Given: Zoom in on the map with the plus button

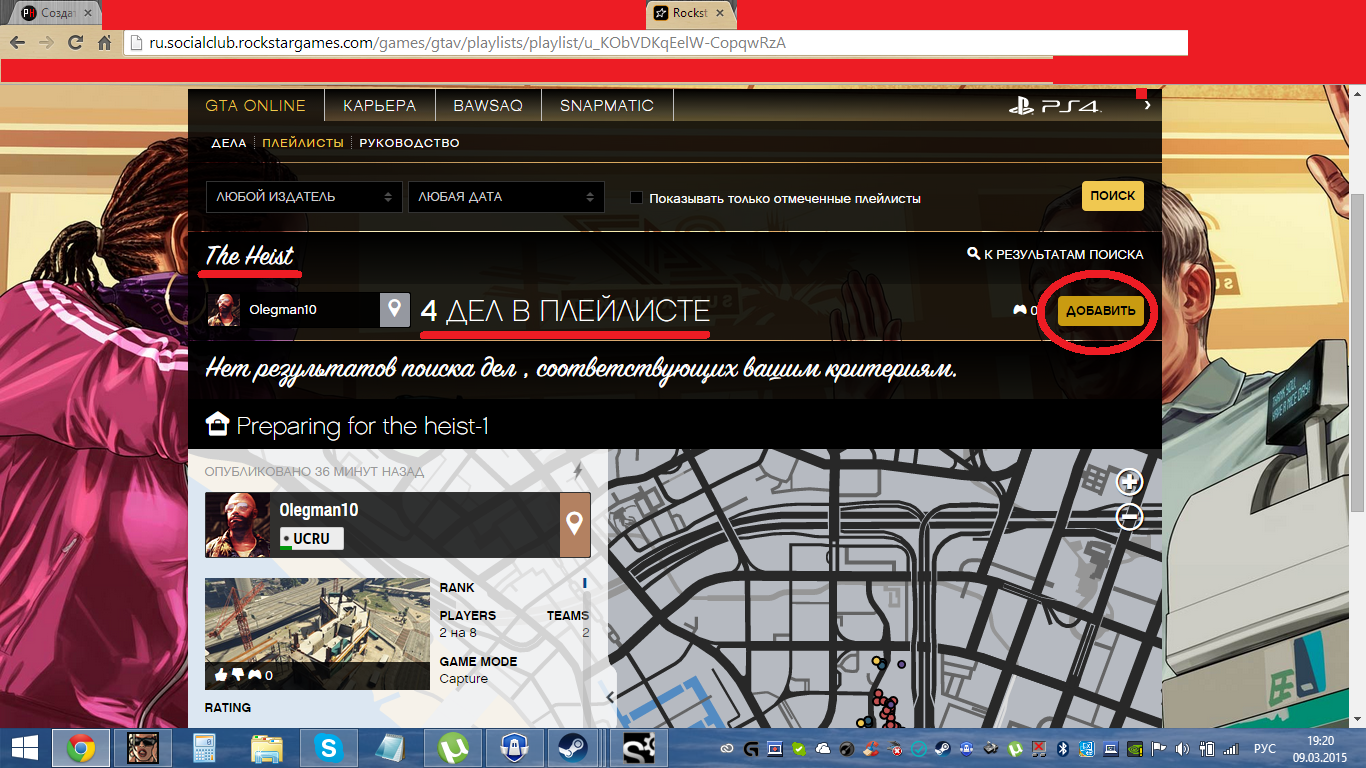Looking at the screenshot, I should coord(1130,483).
